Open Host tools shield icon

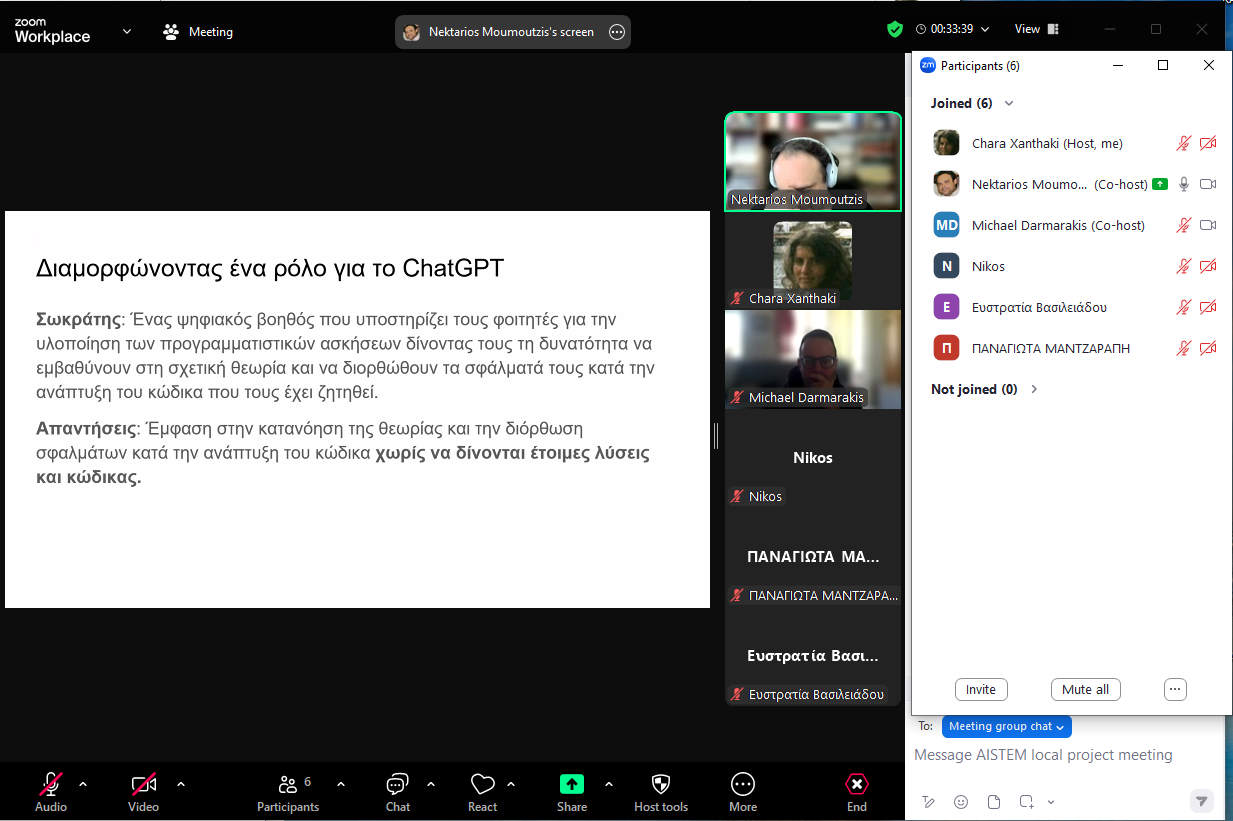[660, 784]
